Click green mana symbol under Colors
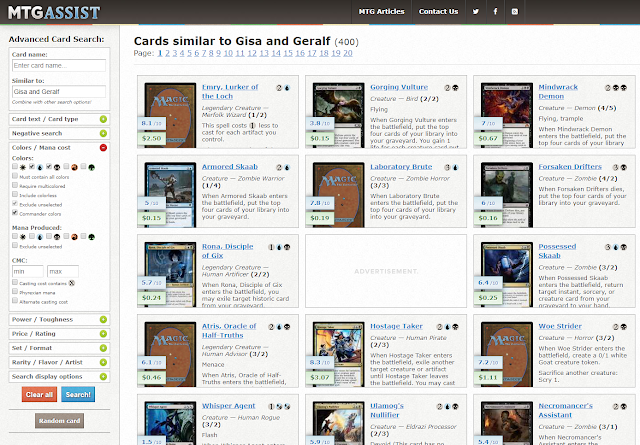The height and width of the screenshot is (445, 640). pyautogui.click(x=91, y=167)
